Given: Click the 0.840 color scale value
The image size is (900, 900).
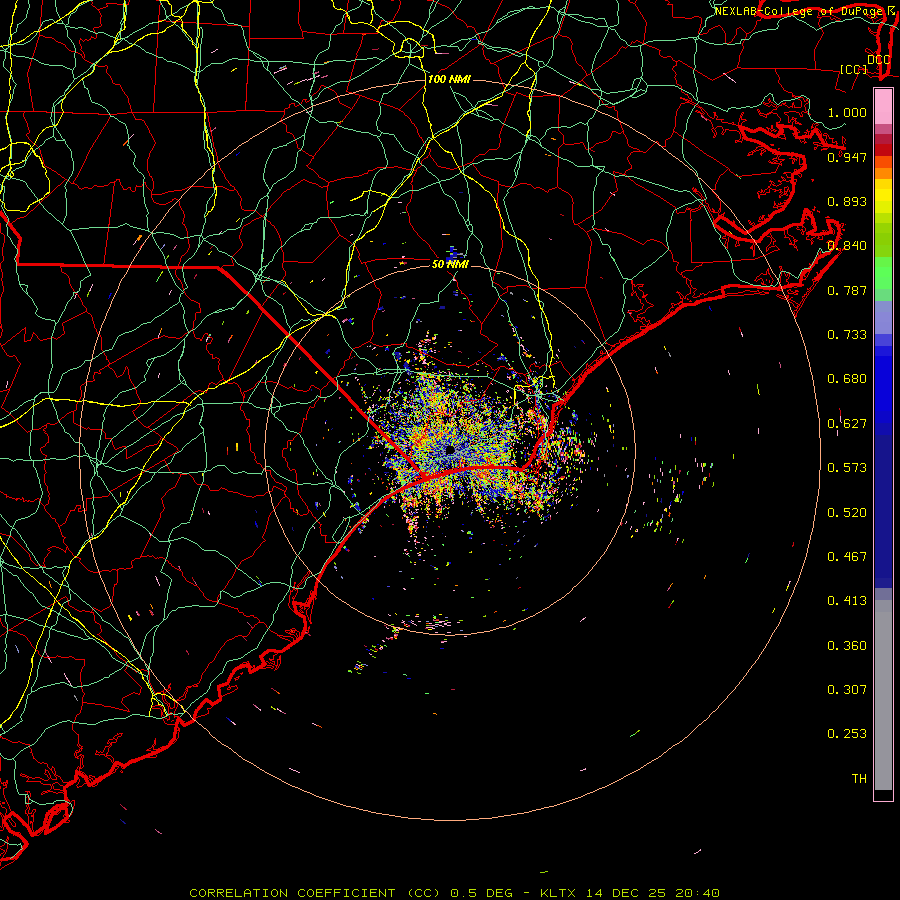Looking at the screenshot, I should [x=847, y=246].
